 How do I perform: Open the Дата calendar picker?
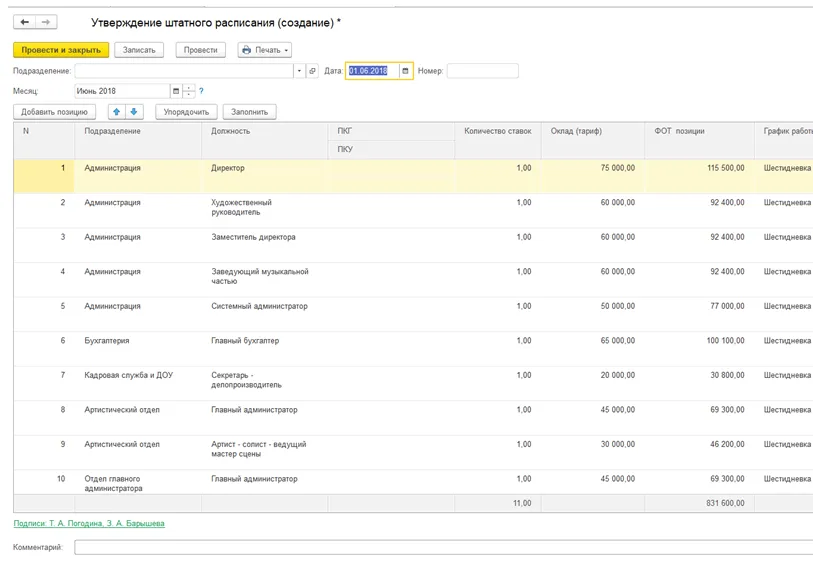405,71
